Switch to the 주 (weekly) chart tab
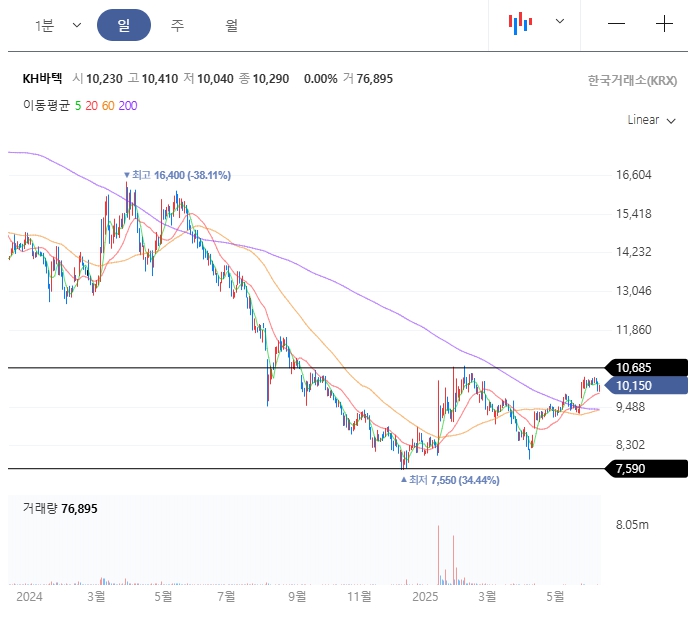The width and height of the screenshot is (694, 624). point(177,25)
